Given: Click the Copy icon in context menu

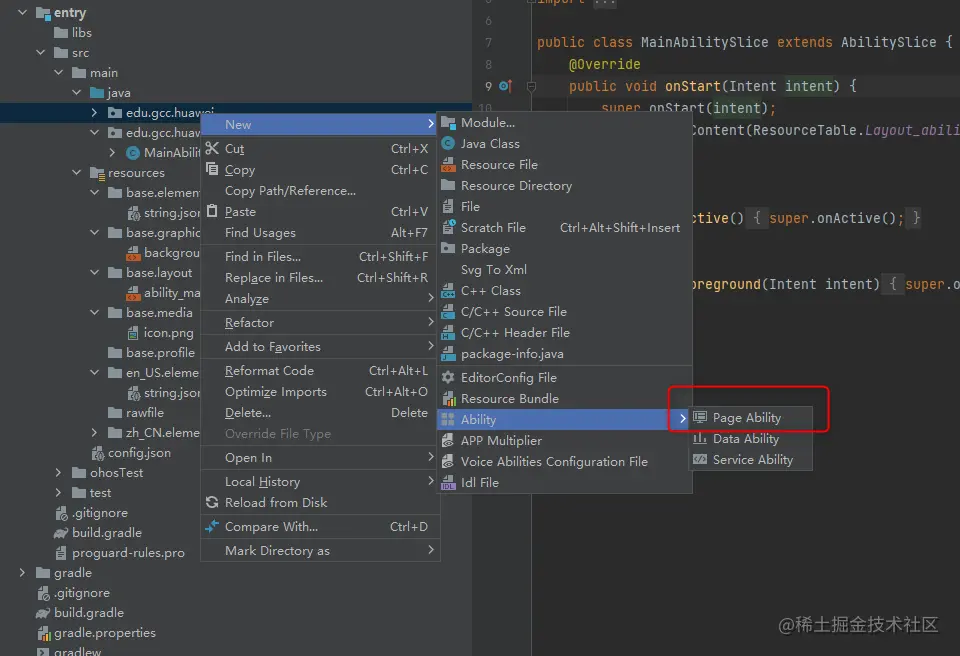Looking at the screenshot, I should click(212, 169).
